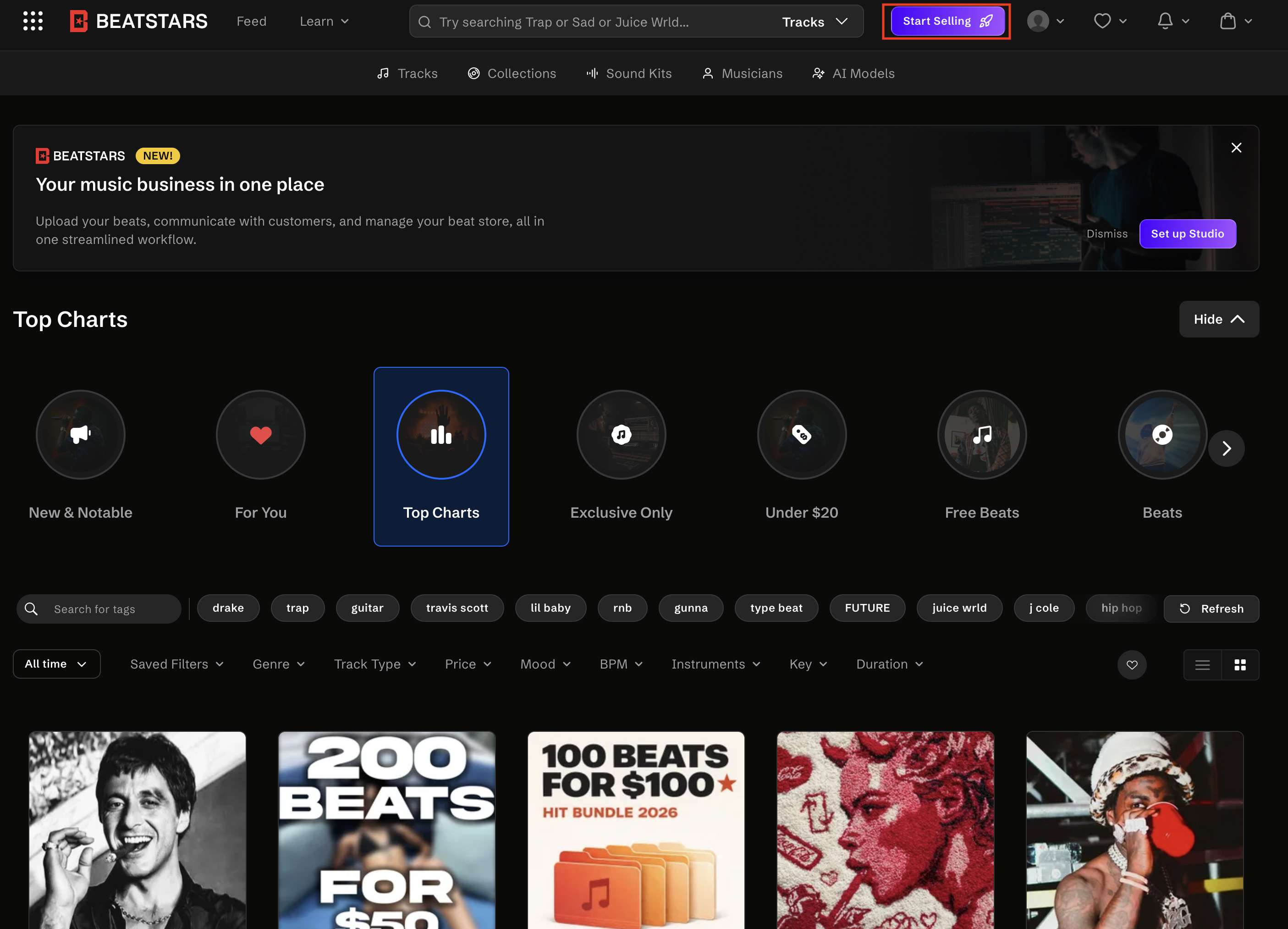Go to the Sound Kits tab
Screen dimensions: 1288x929
click(629, 73)
